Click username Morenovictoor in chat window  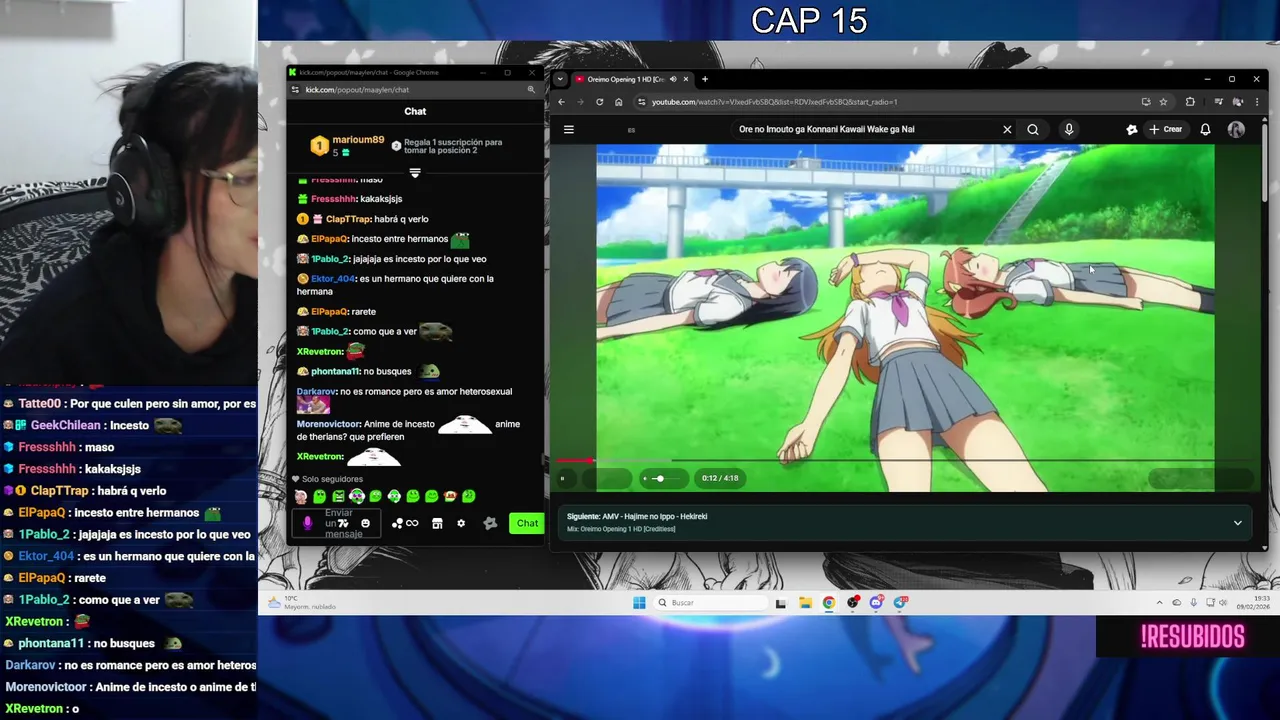point(328,424)
